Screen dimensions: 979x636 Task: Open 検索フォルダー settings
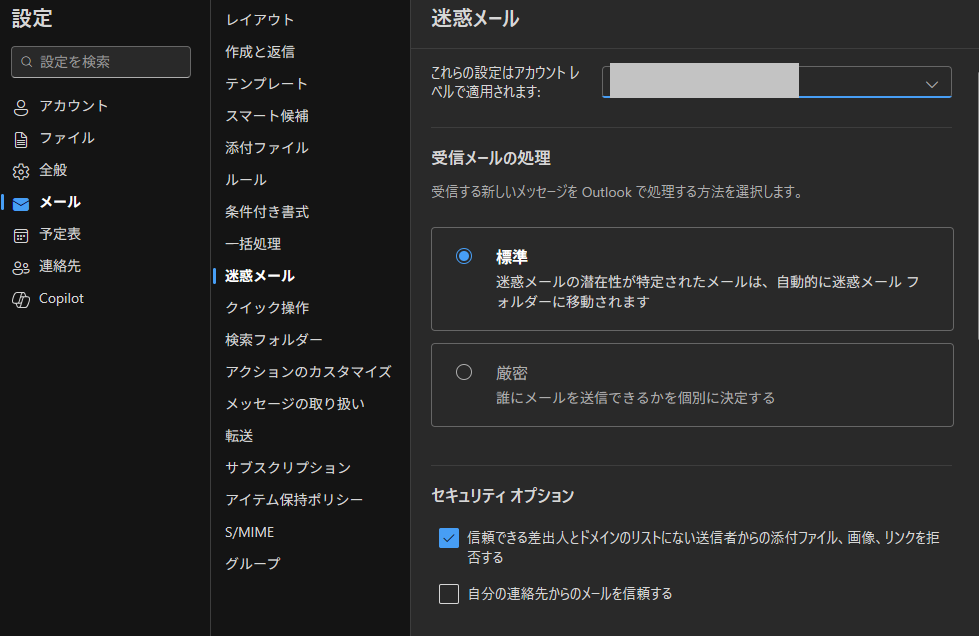[x=274, y=340]
